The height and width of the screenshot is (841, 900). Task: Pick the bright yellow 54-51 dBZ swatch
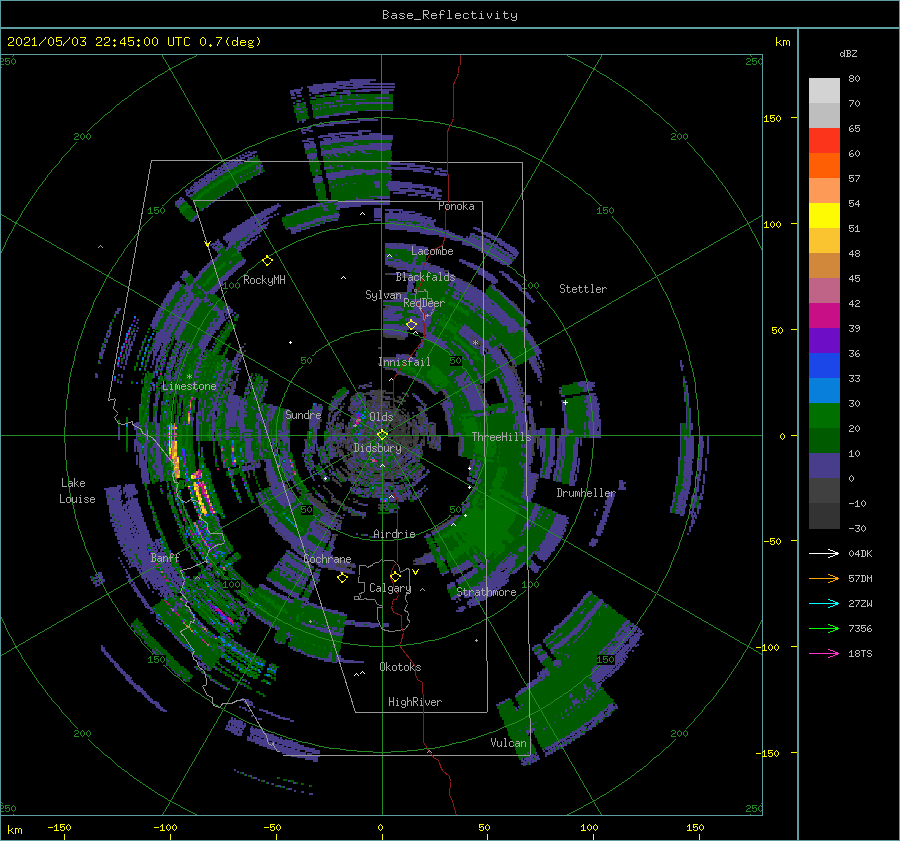[824, 215]
